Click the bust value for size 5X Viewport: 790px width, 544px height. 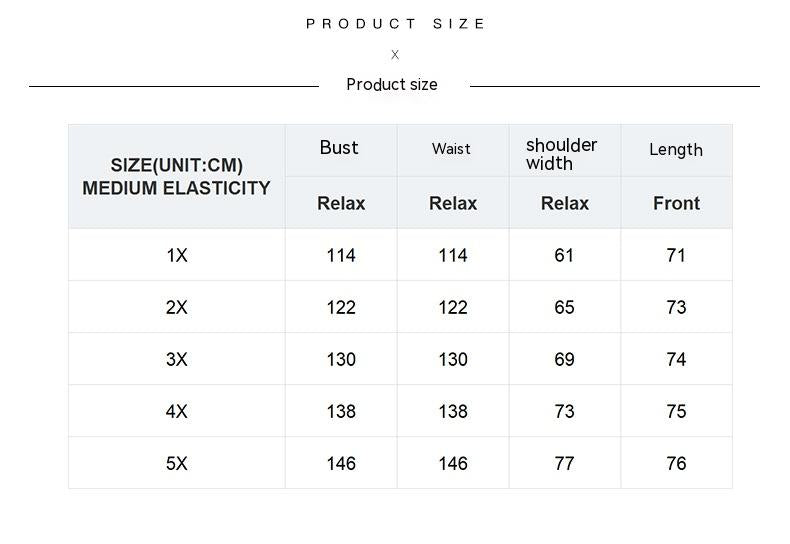tap(341, 464)
